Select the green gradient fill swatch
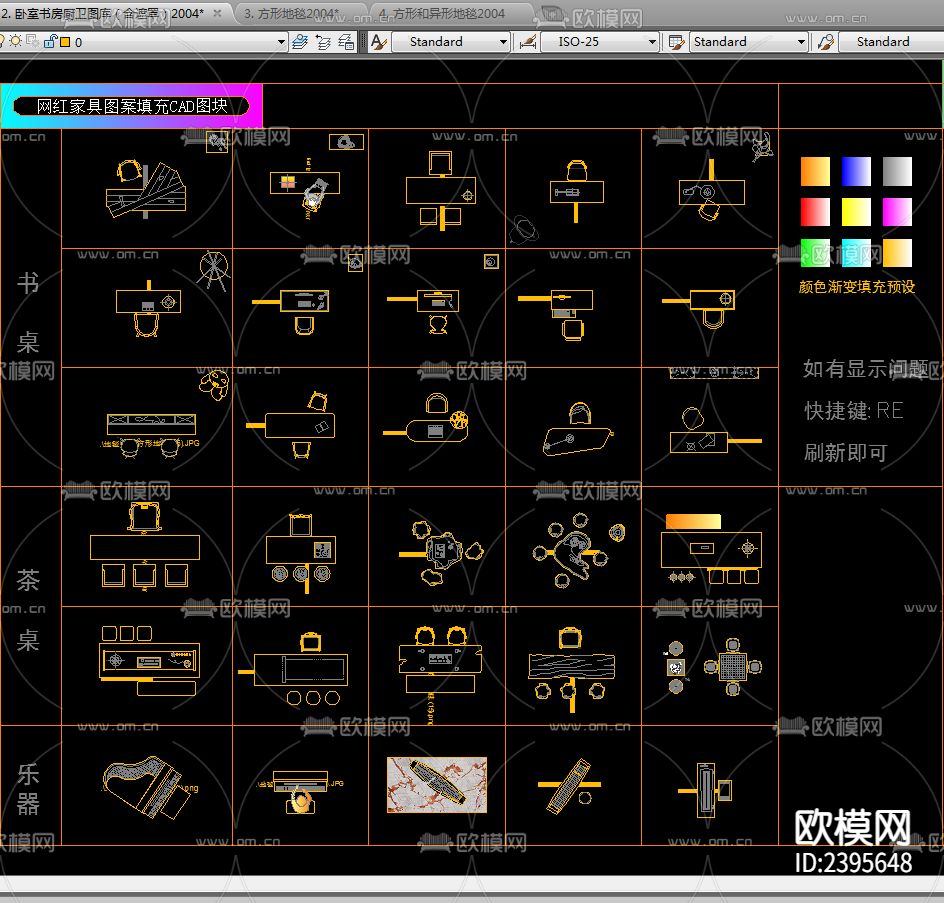944x903 pixels. [815, 253]
